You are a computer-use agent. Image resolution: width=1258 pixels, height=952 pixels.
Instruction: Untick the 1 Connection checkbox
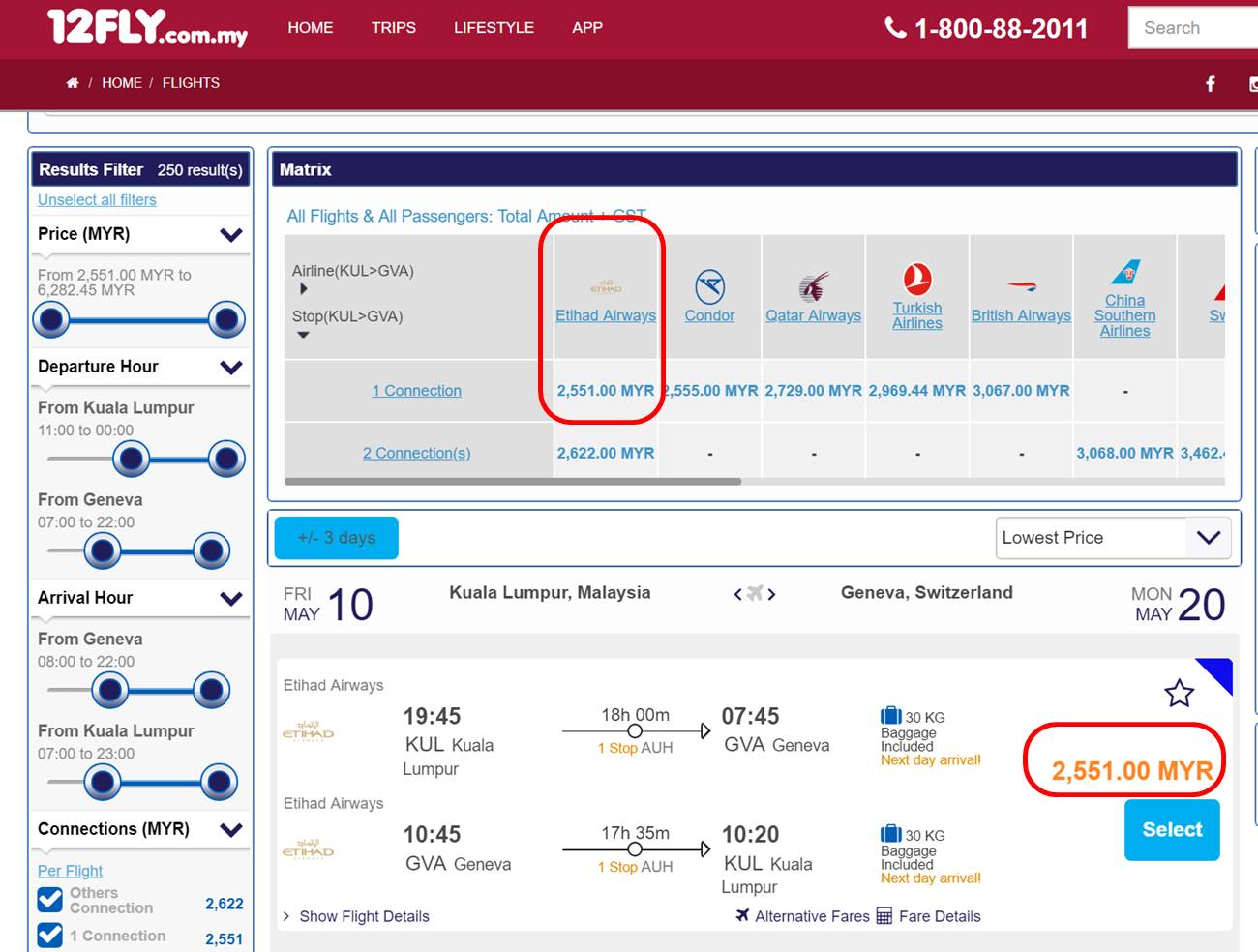point(50,936)
